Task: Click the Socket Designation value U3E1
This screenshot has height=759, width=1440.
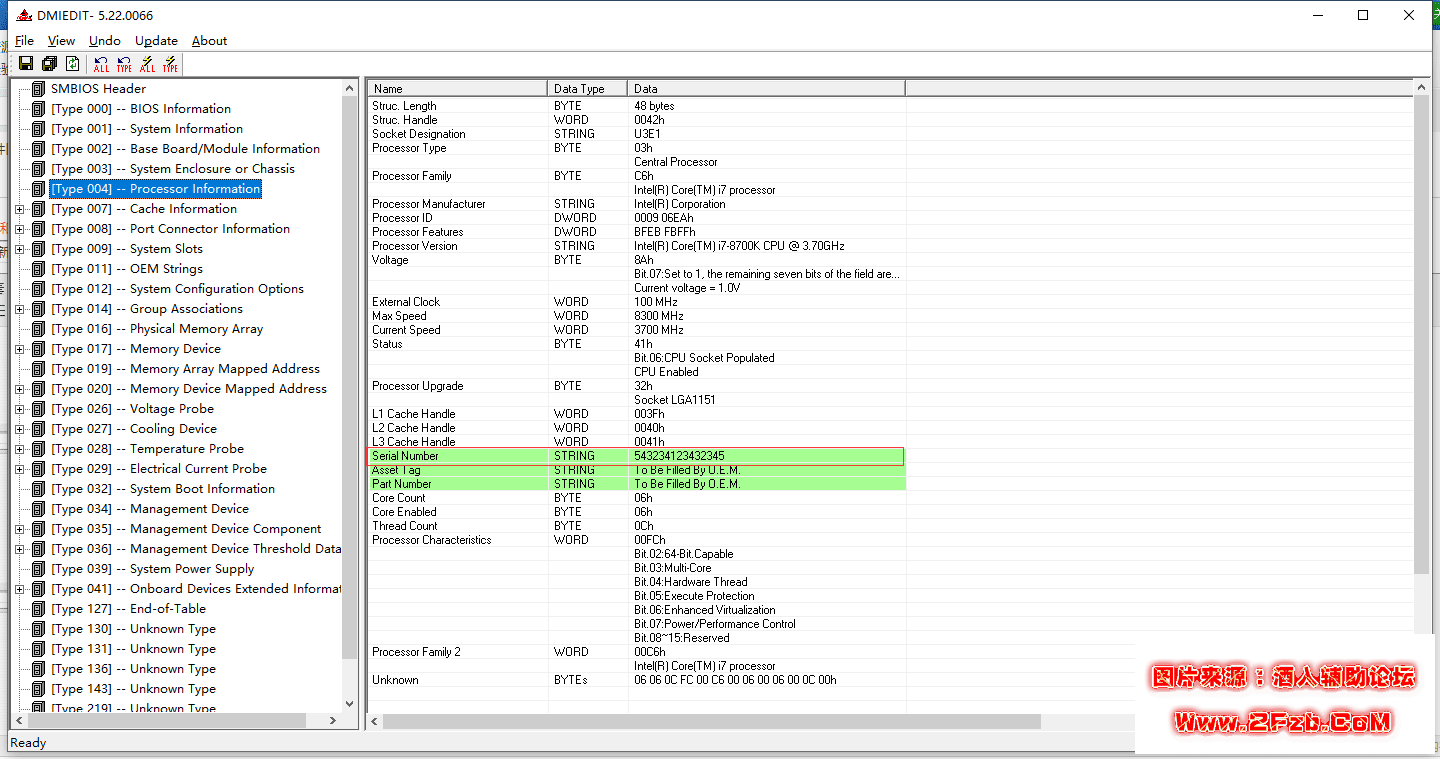Action: coord(647,134)
